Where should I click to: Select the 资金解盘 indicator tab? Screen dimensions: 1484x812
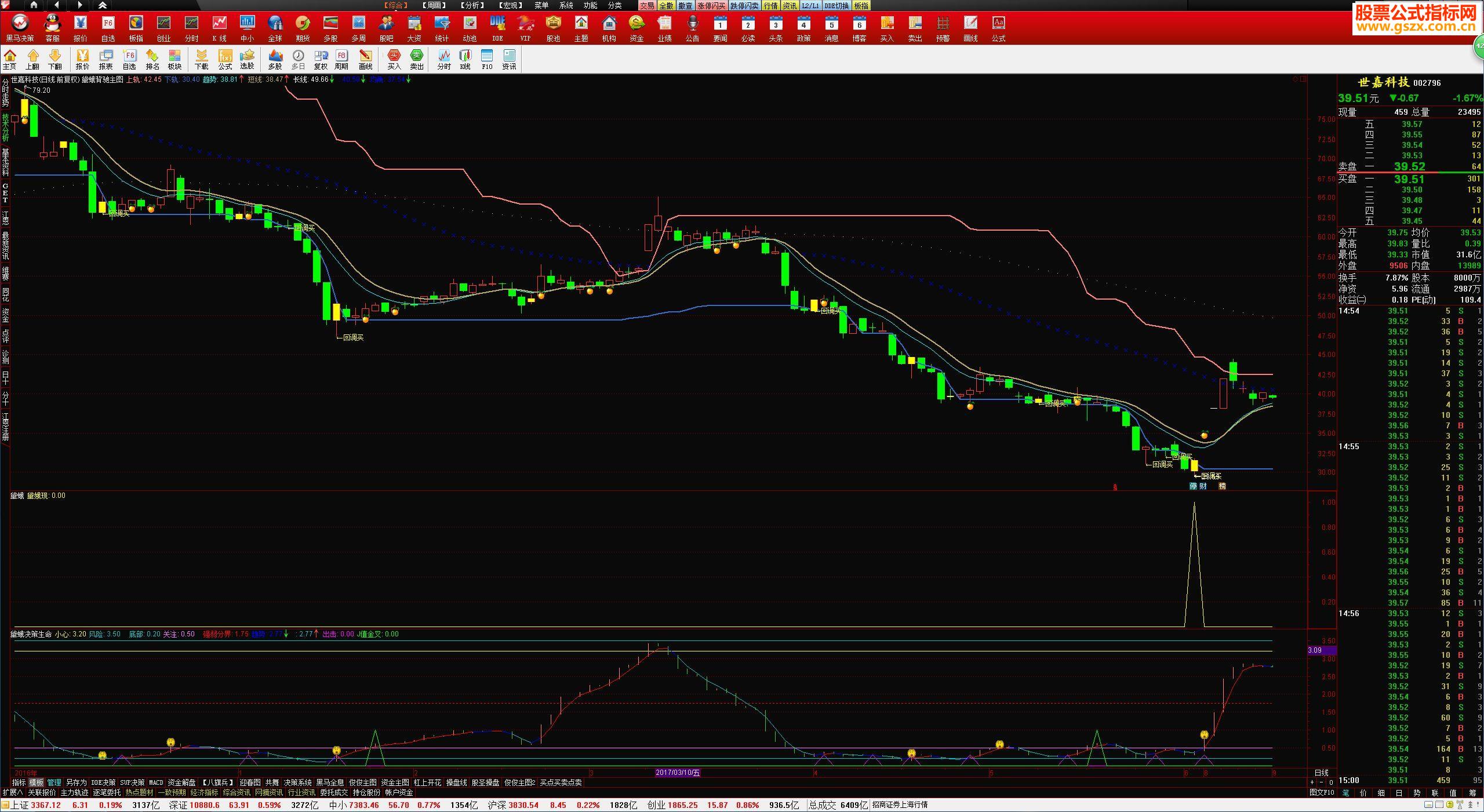[181, 782]
